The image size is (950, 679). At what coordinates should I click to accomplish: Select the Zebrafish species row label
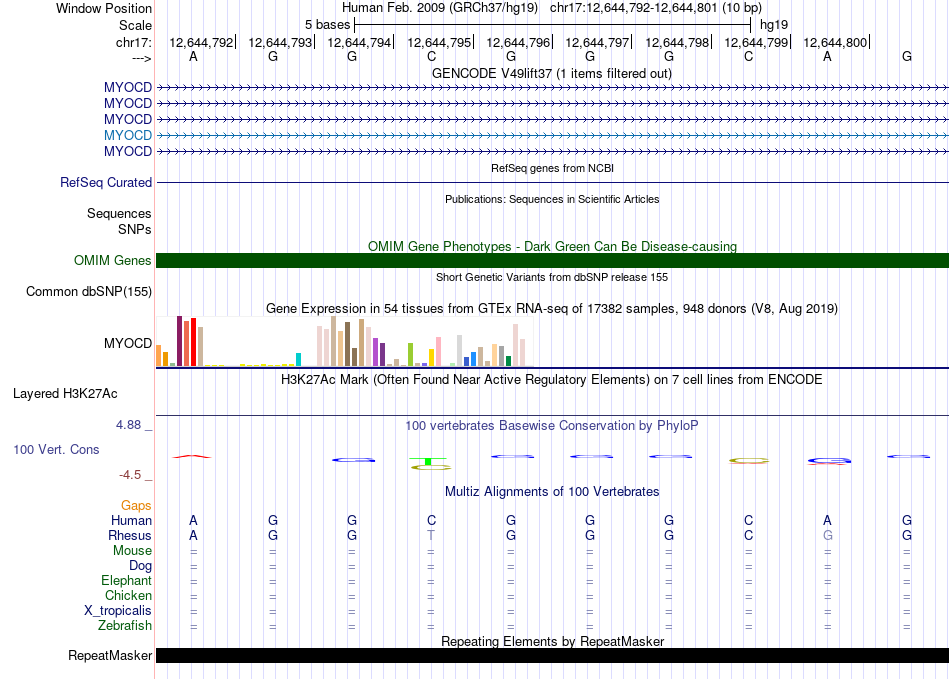tap(126, 626)
